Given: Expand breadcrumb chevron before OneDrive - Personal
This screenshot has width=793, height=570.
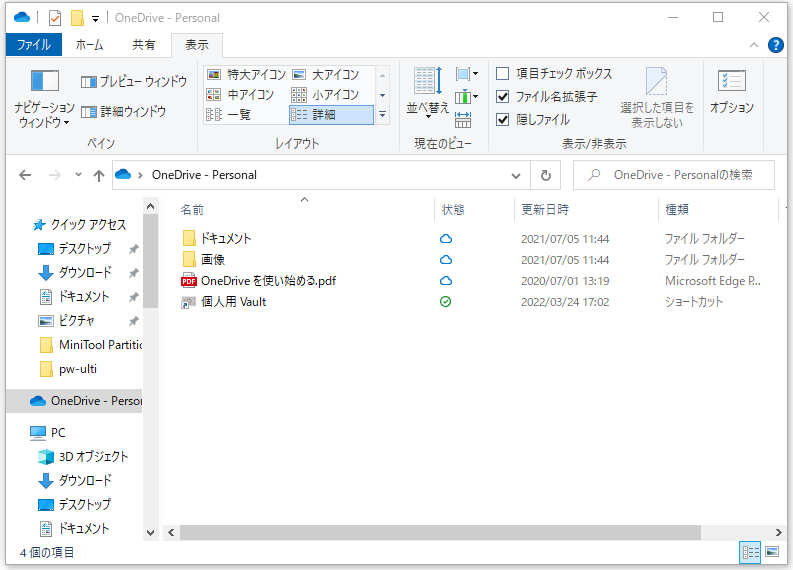Looking at the screenshot, I should tap(140, 176).
